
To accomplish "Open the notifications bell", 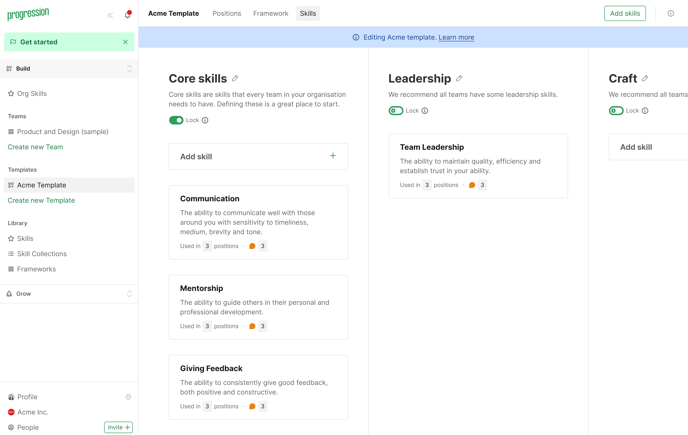I will (x=128, y=15).
